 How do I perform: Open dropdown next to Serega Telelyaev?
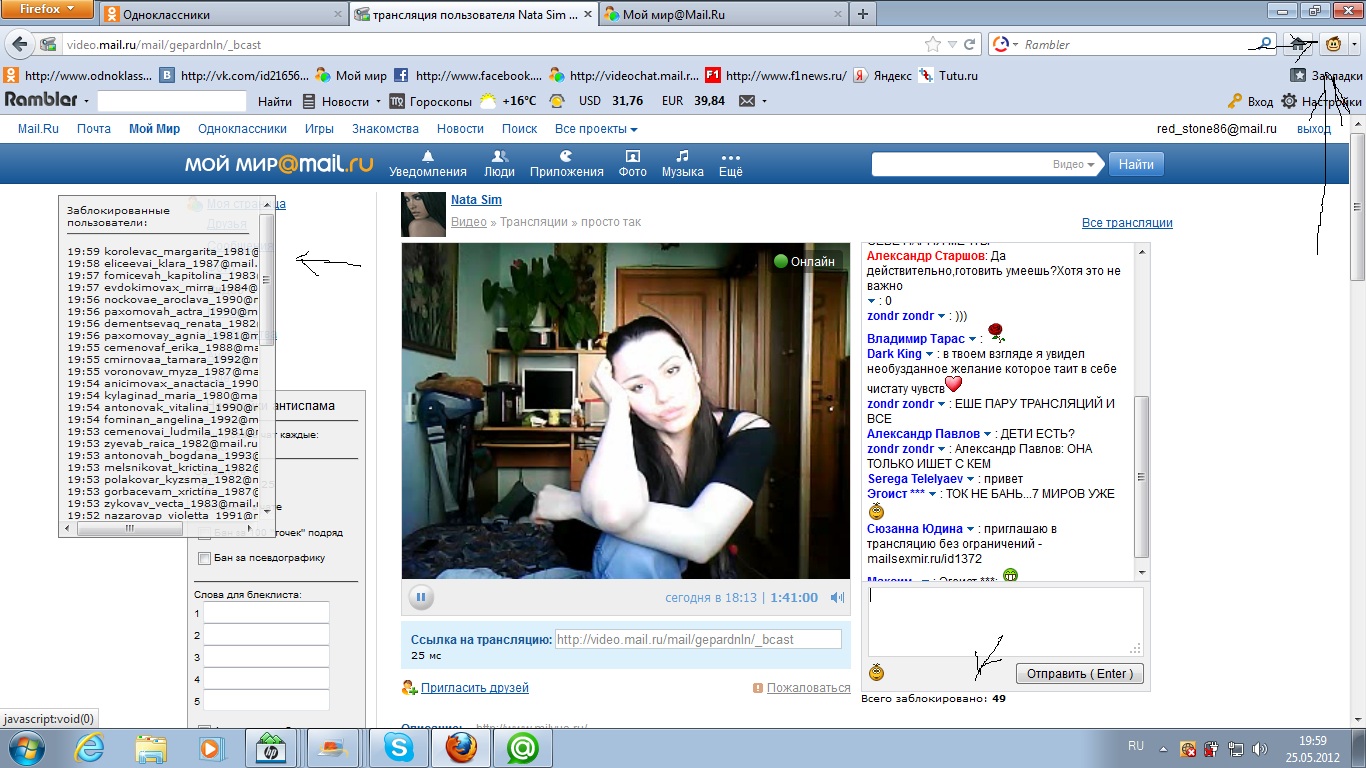(x=971, y=479)
